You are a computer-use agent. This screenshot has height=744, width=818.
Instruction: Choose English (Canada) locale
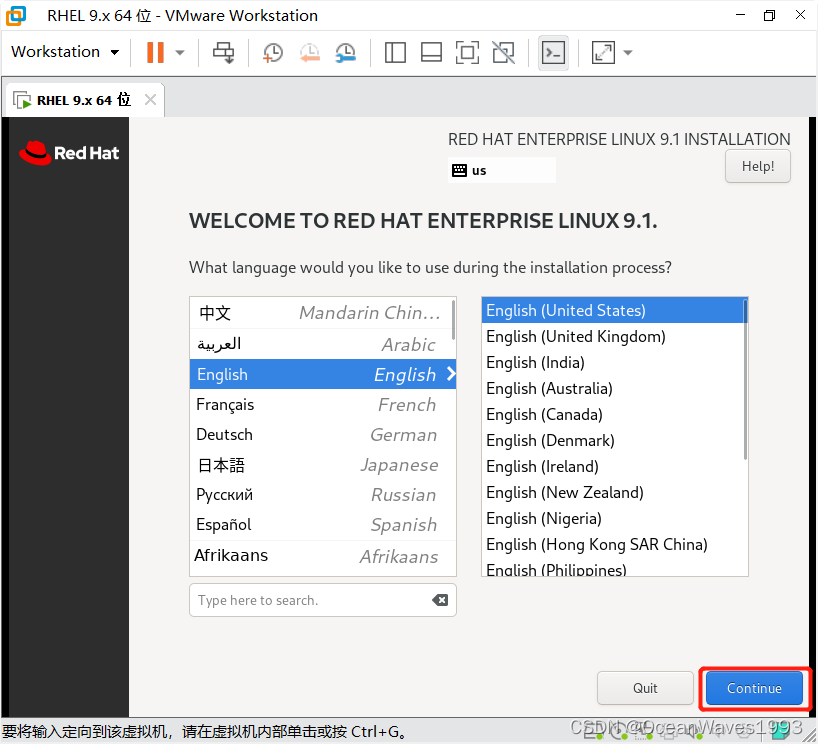[x=613, y=415]
